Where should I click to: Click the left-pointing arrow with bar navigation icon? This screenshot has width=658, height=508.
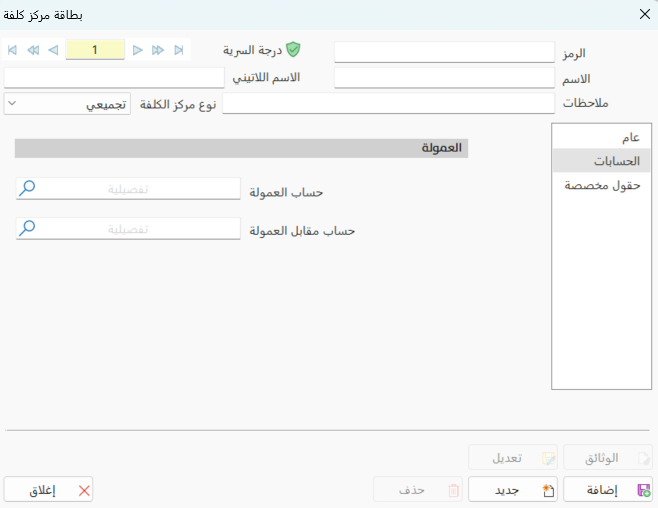(11, 49)
